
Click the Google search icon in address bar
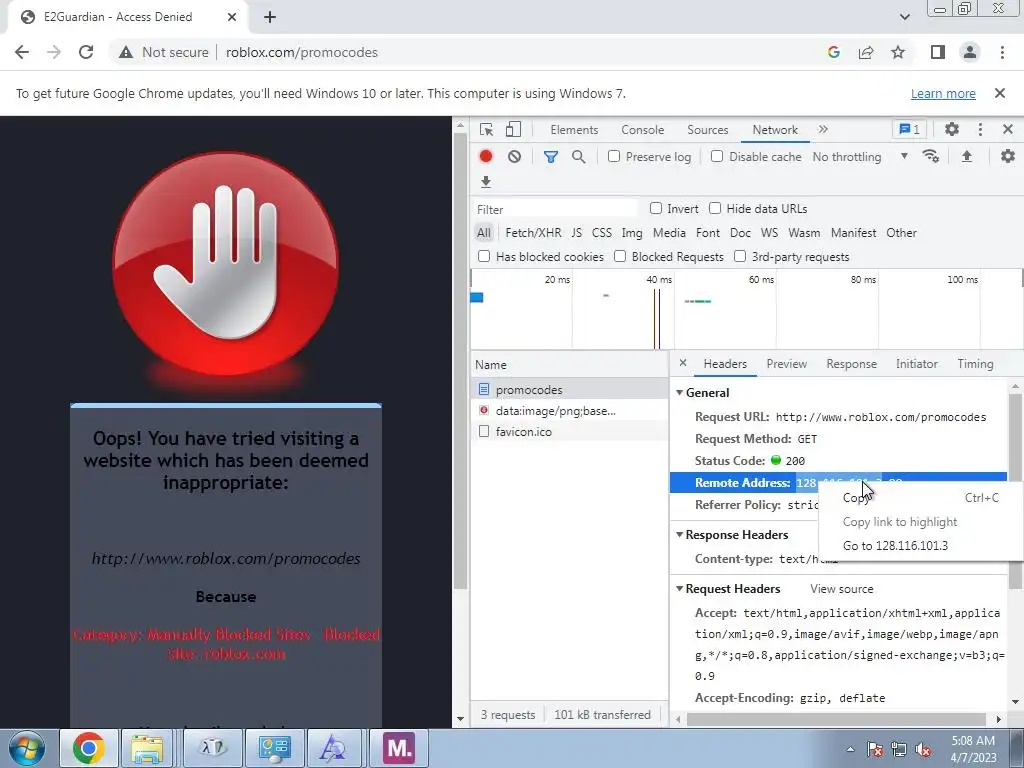[x=833, y=52]
